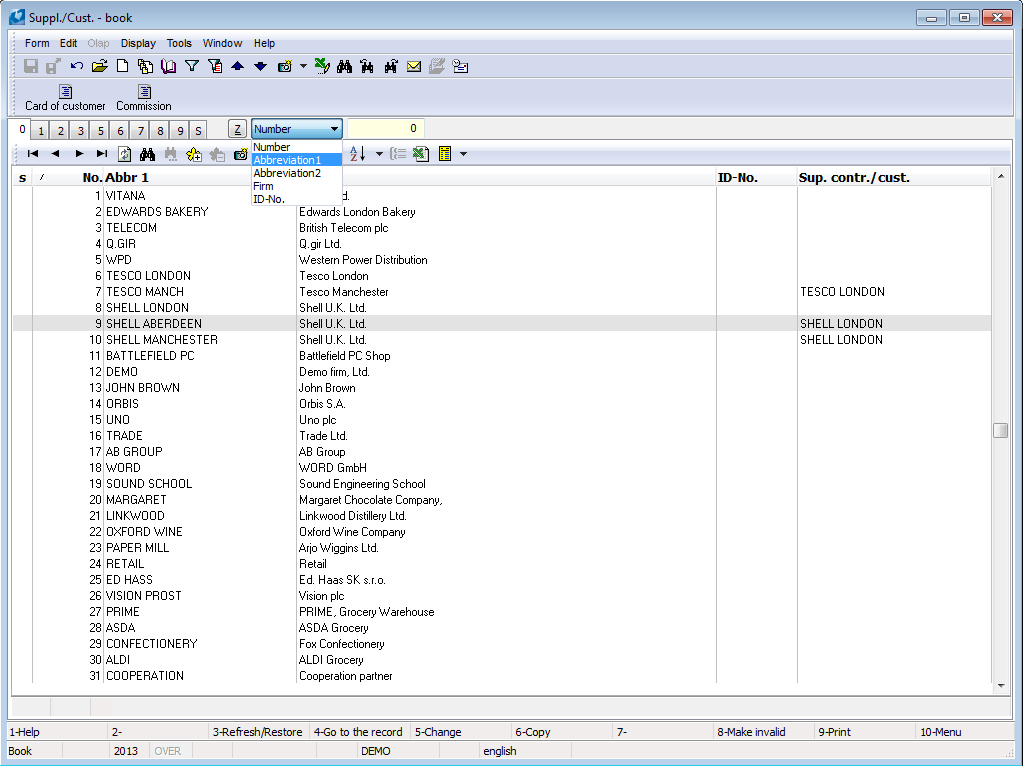The image size is (1023, 766).
Task: Click the plain binoculars icon in the top toolbar
Action: tap(344, 66)
